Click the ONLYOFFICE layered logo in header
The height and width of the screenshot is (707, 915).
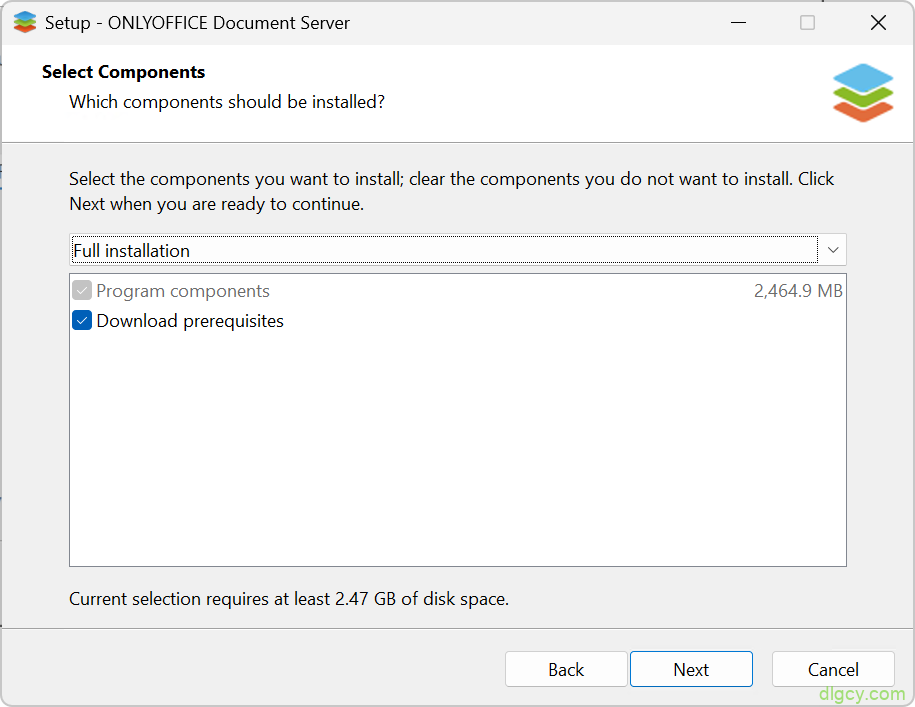[x=862, y=93]
